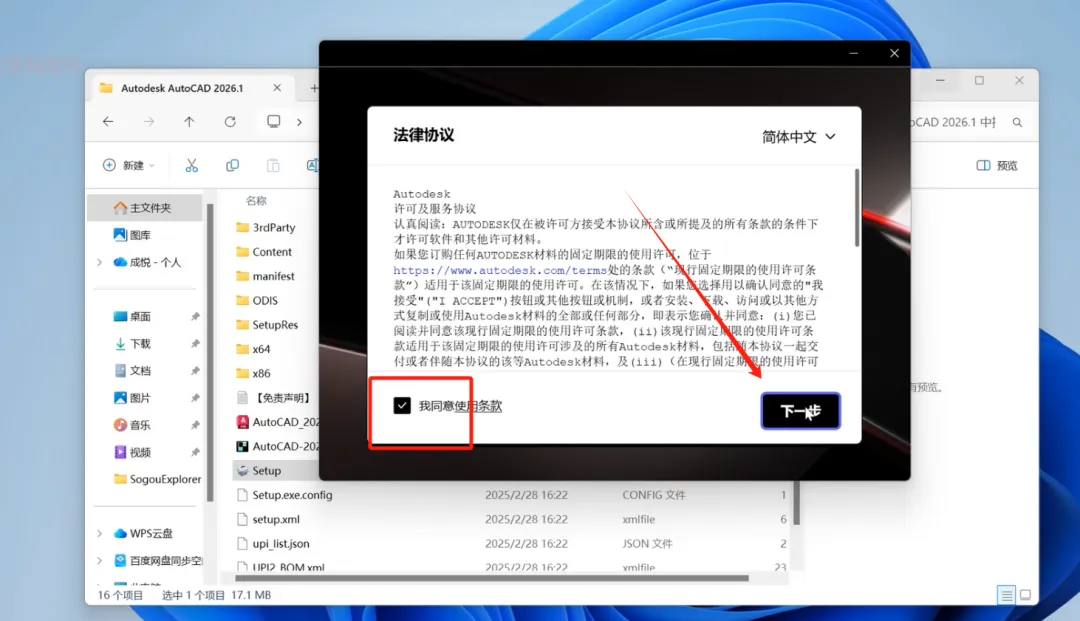This screenshot has height=621, width=1080.
Task: Open the 简体中文 language dropdown
Action: (798, 136)
